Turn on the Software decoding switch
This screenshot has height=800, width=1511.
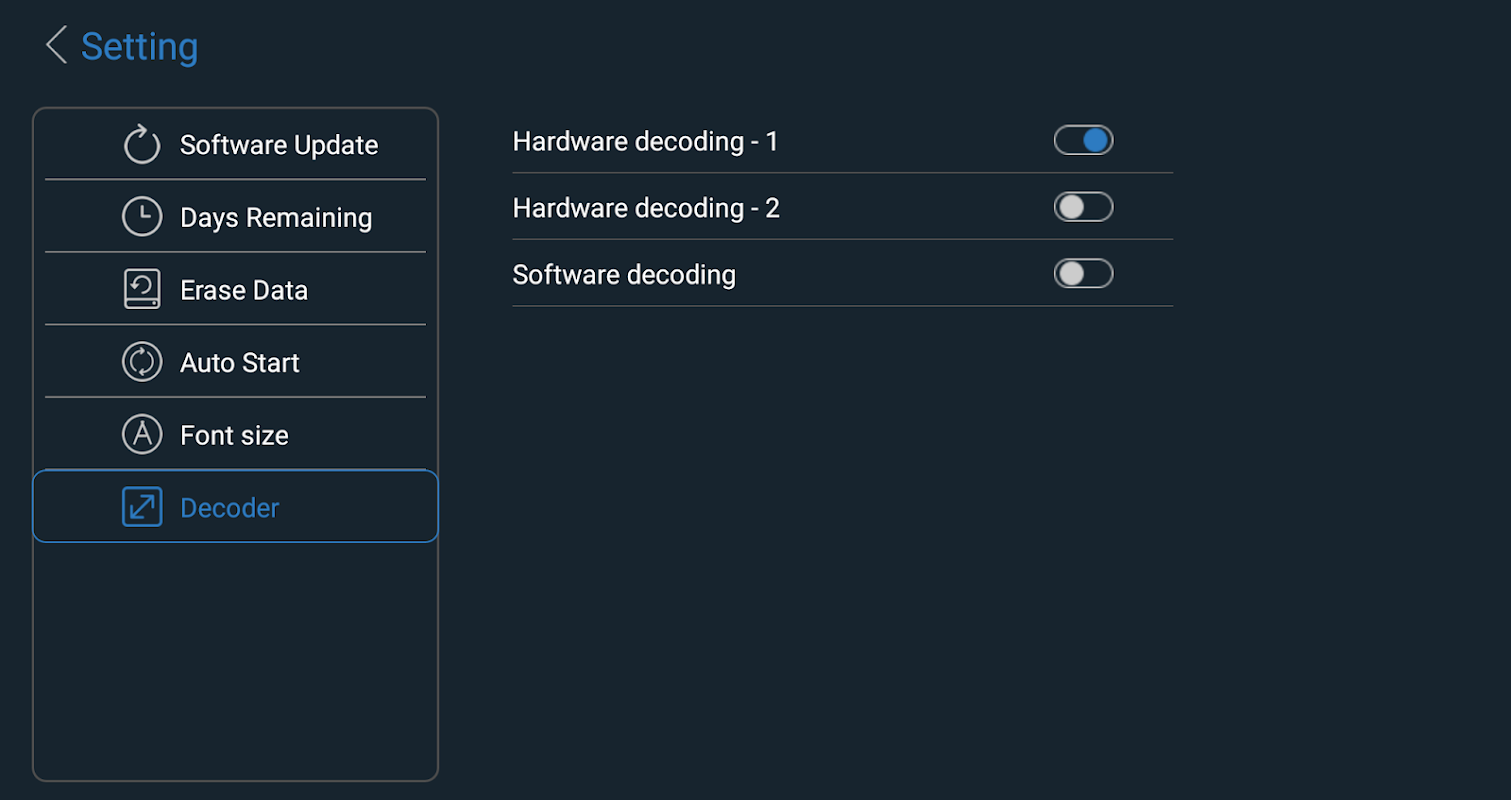1083,274
